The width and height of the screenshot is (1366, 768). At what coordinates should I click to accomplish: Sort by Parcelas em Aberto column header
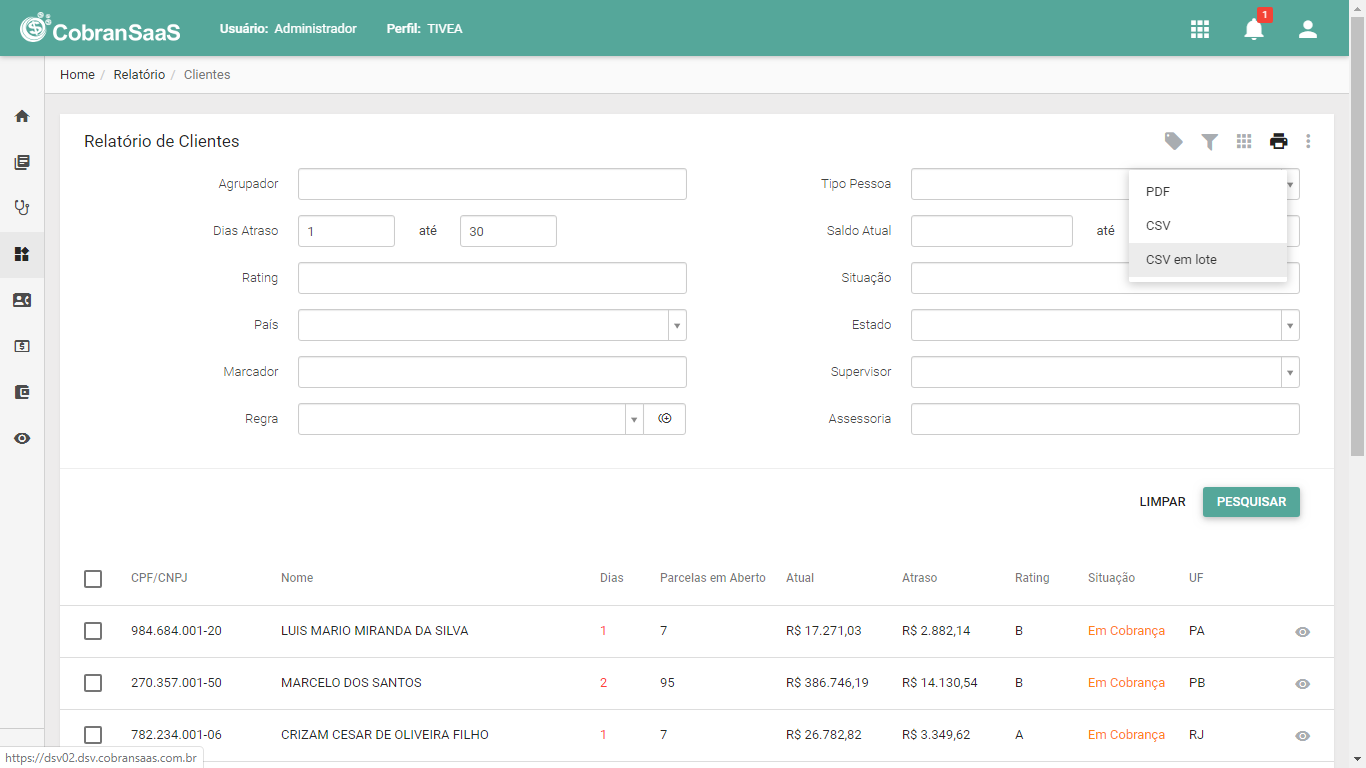pyautogui.click(x=713, y=578)
